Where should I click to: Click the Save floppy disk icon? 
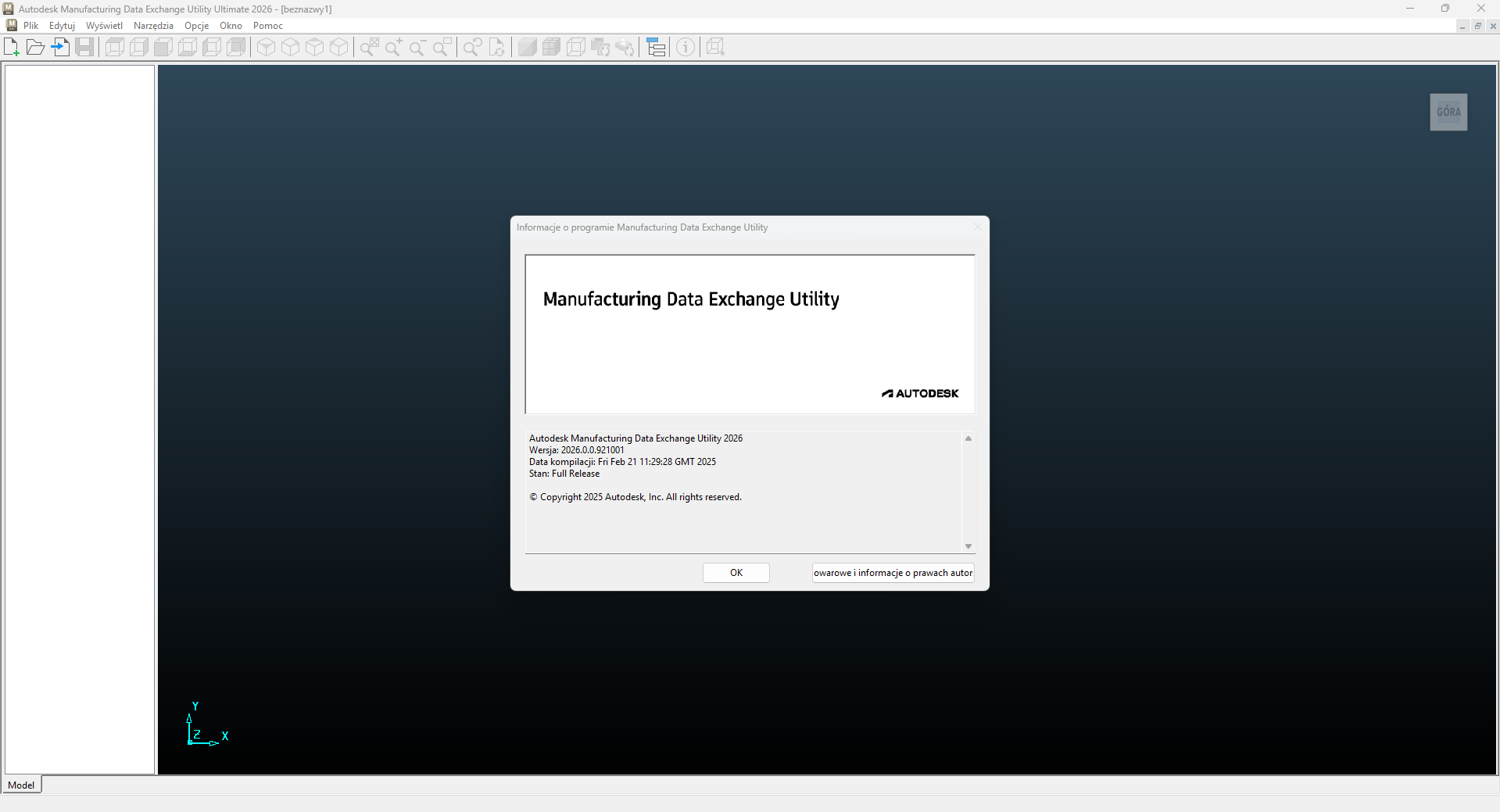(x=84, y=48)
